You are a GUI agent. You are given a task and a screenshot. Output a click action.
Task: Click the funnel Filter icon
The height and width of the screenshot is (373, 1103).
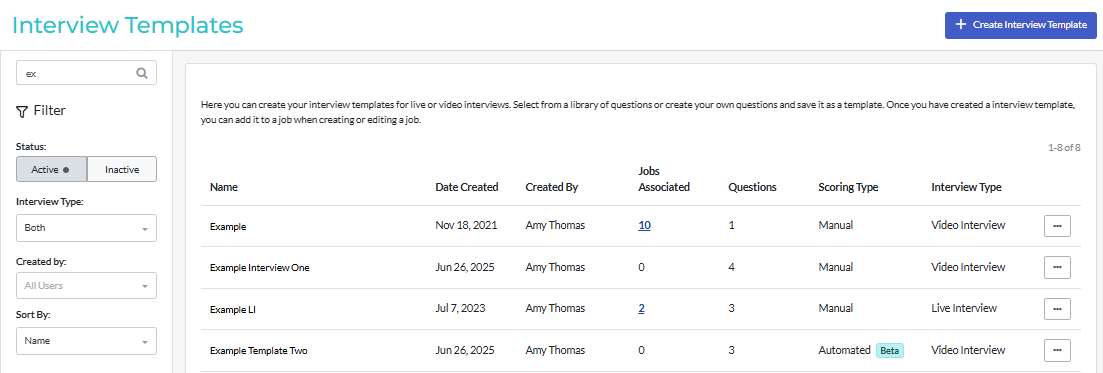tap(22, 111)
